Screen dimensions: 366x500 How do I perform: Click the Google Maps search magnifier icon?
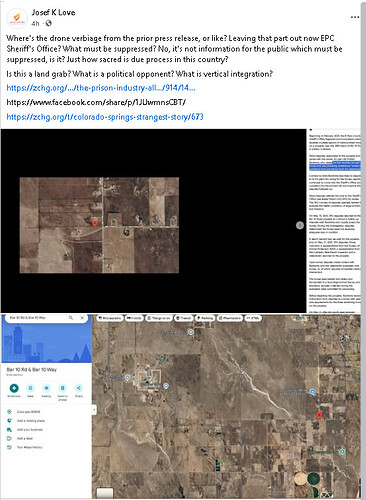click(71, 318)
